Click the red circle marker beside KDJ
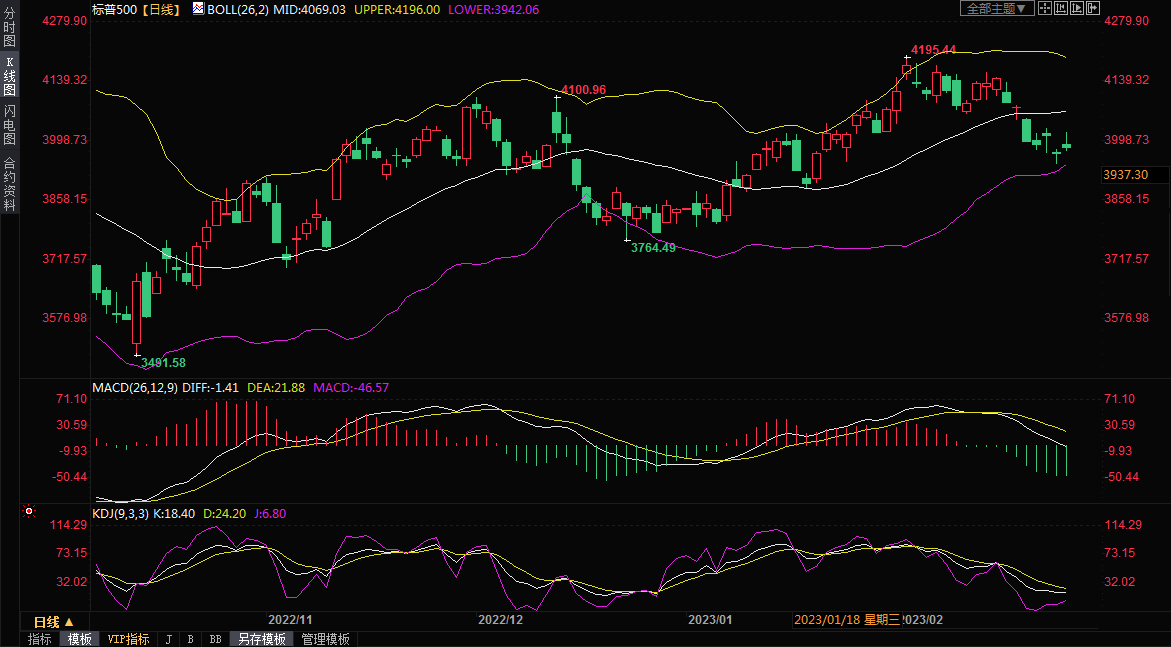 point(29,511)
